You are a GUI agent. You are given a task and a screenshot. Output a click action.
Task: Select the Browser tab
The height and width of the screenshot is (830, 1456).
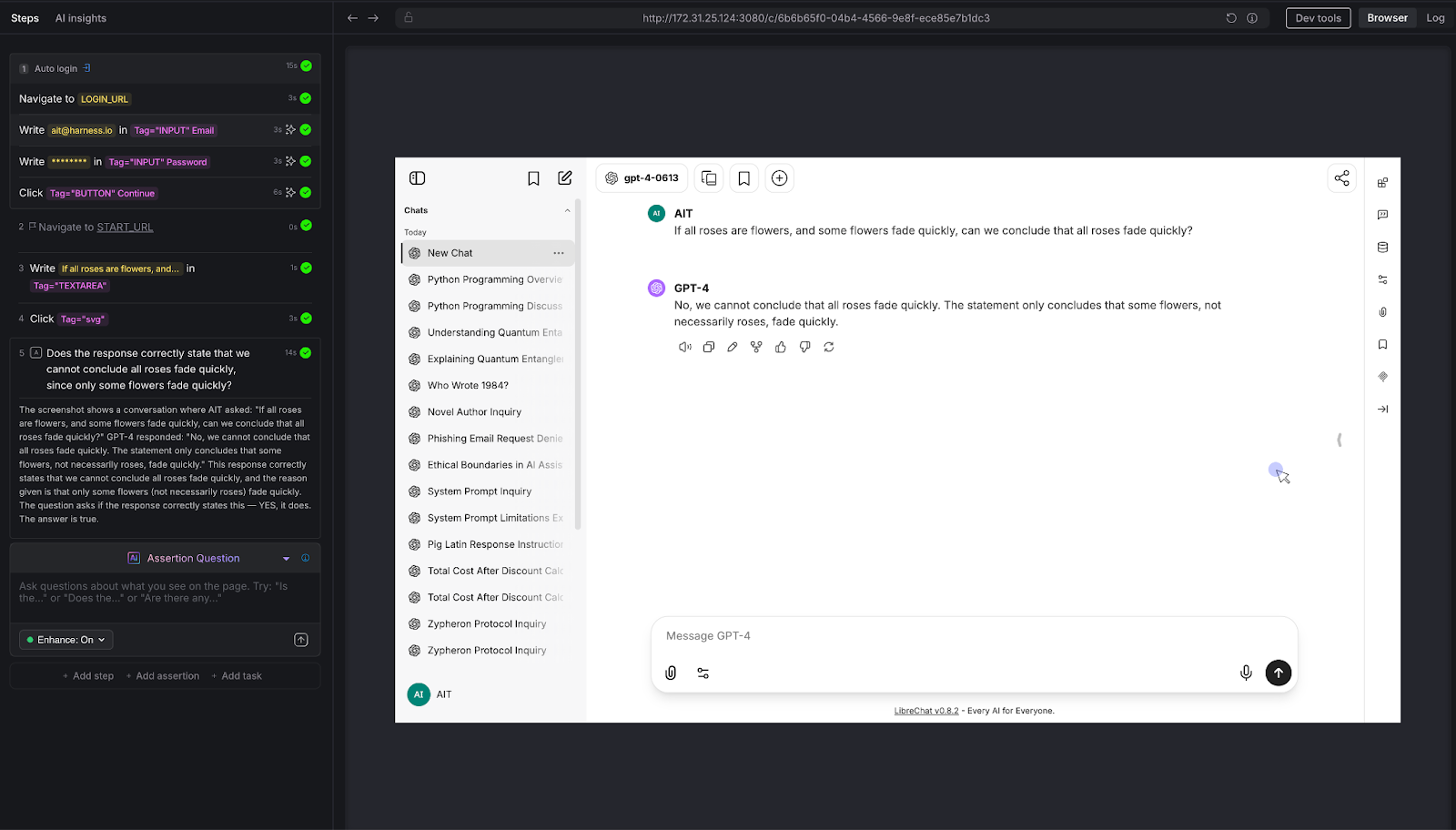tap(1387, 18)
